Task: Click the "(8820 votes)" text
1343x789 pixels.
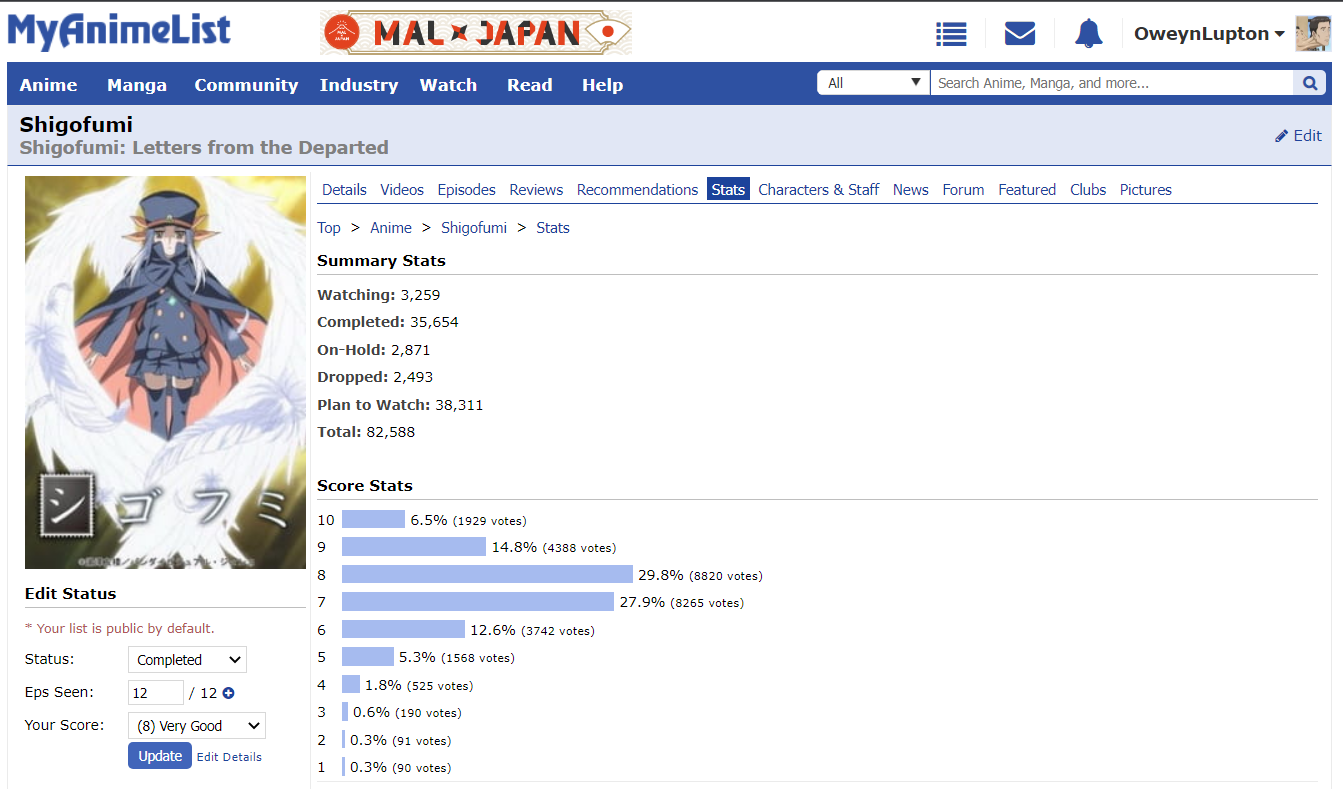Action: pyautogui.click(x=726, y=576)
